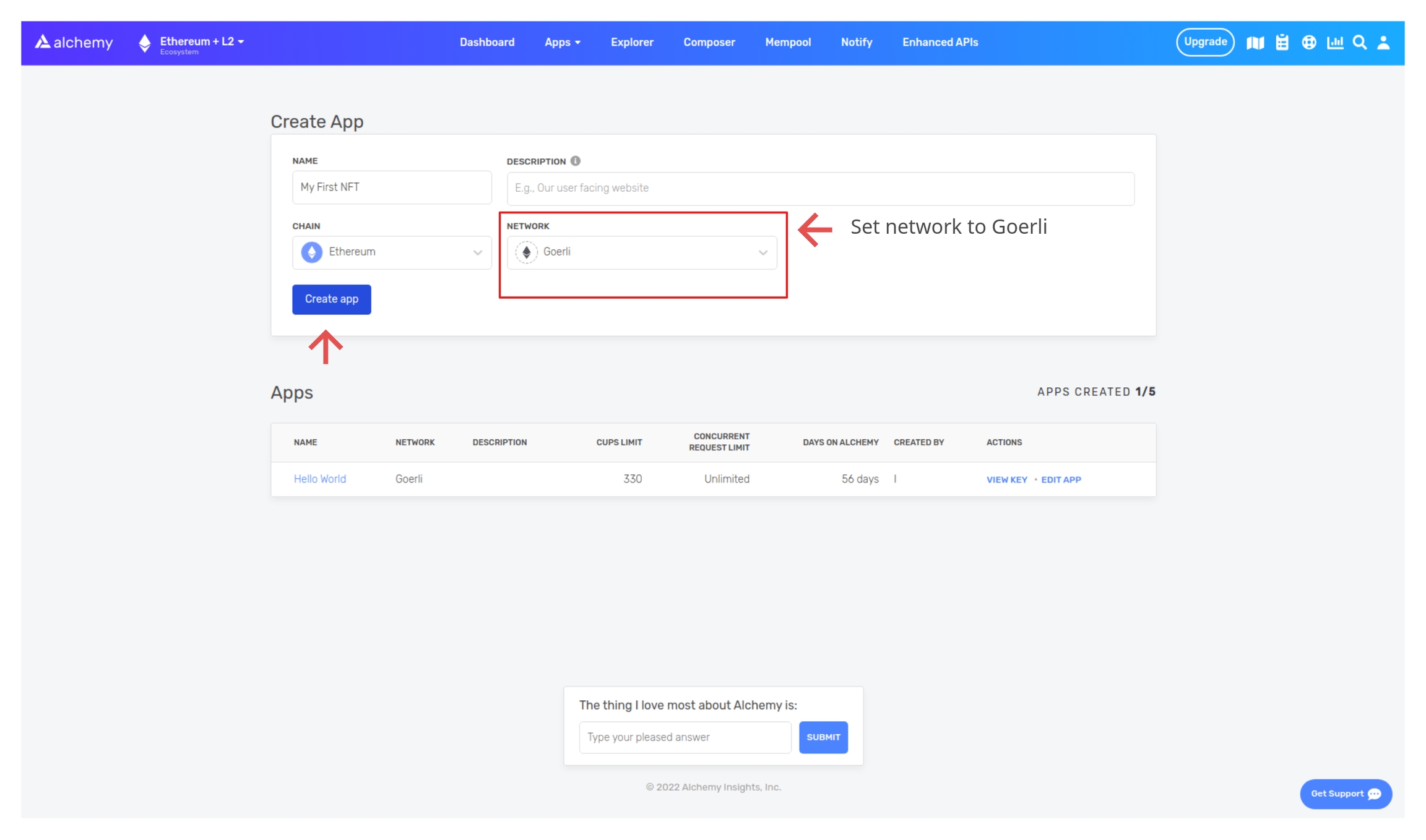1426x840 pixels.
Task: Open the Apps dropdown menu
Action: tap(563, 42)
